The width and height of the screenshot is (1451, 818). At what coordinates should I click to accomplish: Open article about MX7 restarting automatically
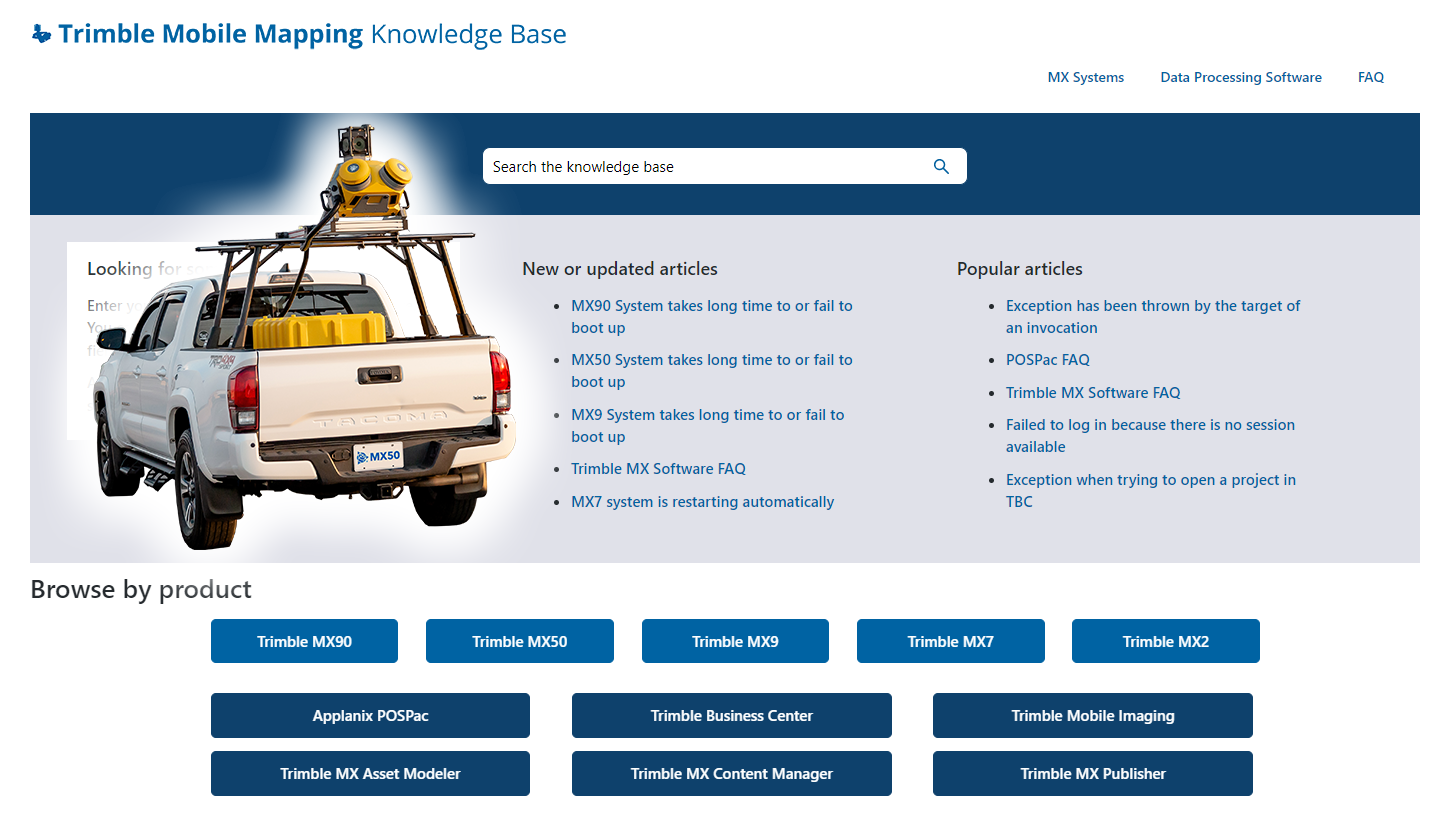point(703,501)
